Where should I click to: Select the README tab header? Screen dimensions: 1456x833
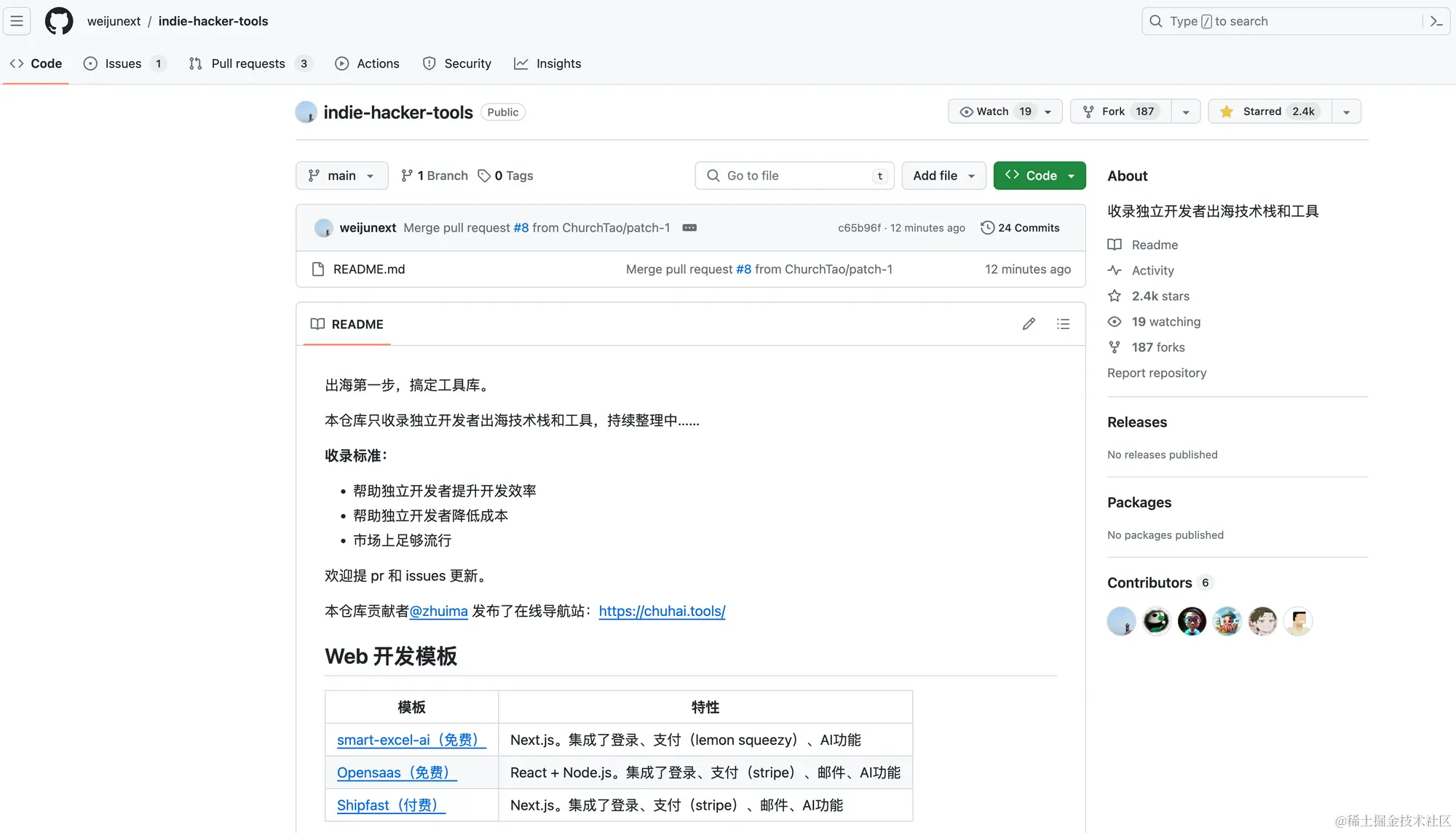(347, 324)
